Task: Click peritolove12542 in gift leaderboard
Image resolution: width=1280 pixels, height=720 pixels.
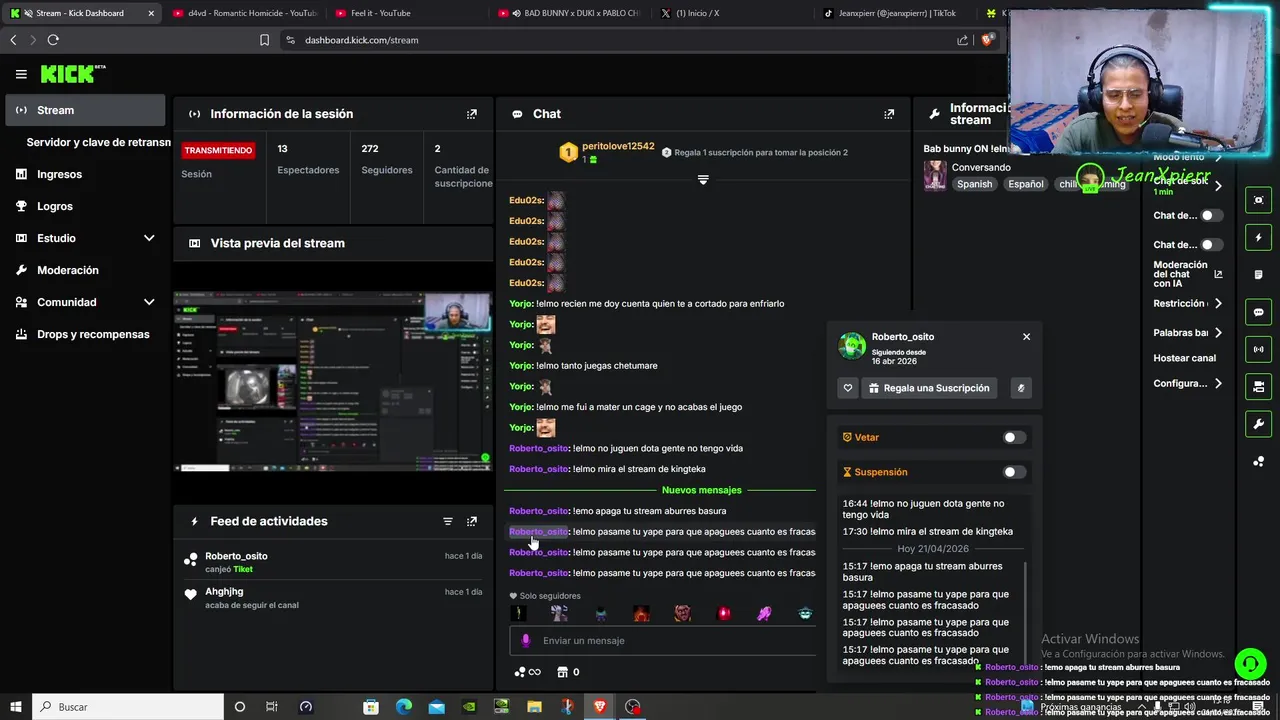Action: point(618,146)
